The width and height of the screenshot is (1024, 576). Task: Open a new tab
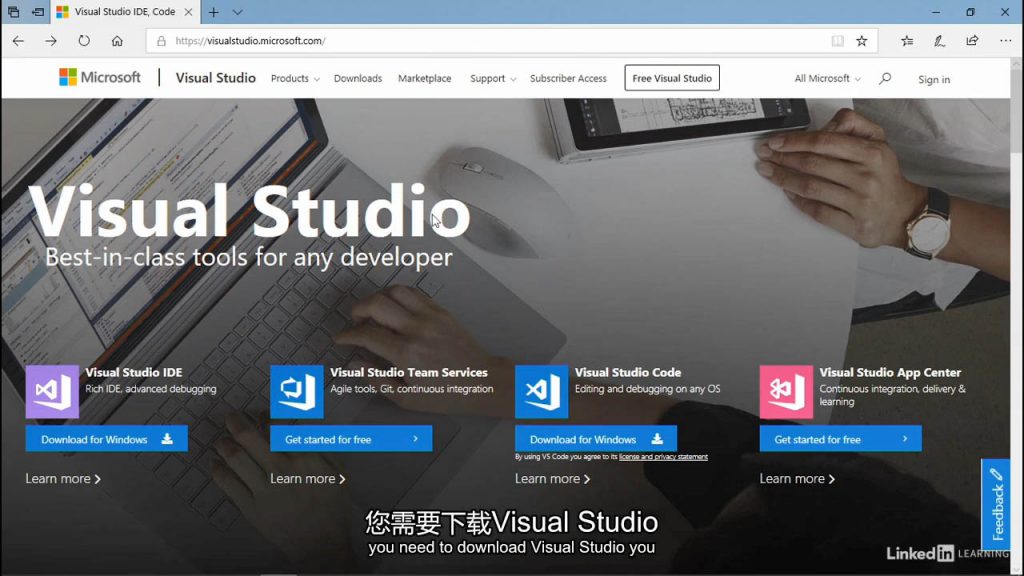(x=214, y=12)
